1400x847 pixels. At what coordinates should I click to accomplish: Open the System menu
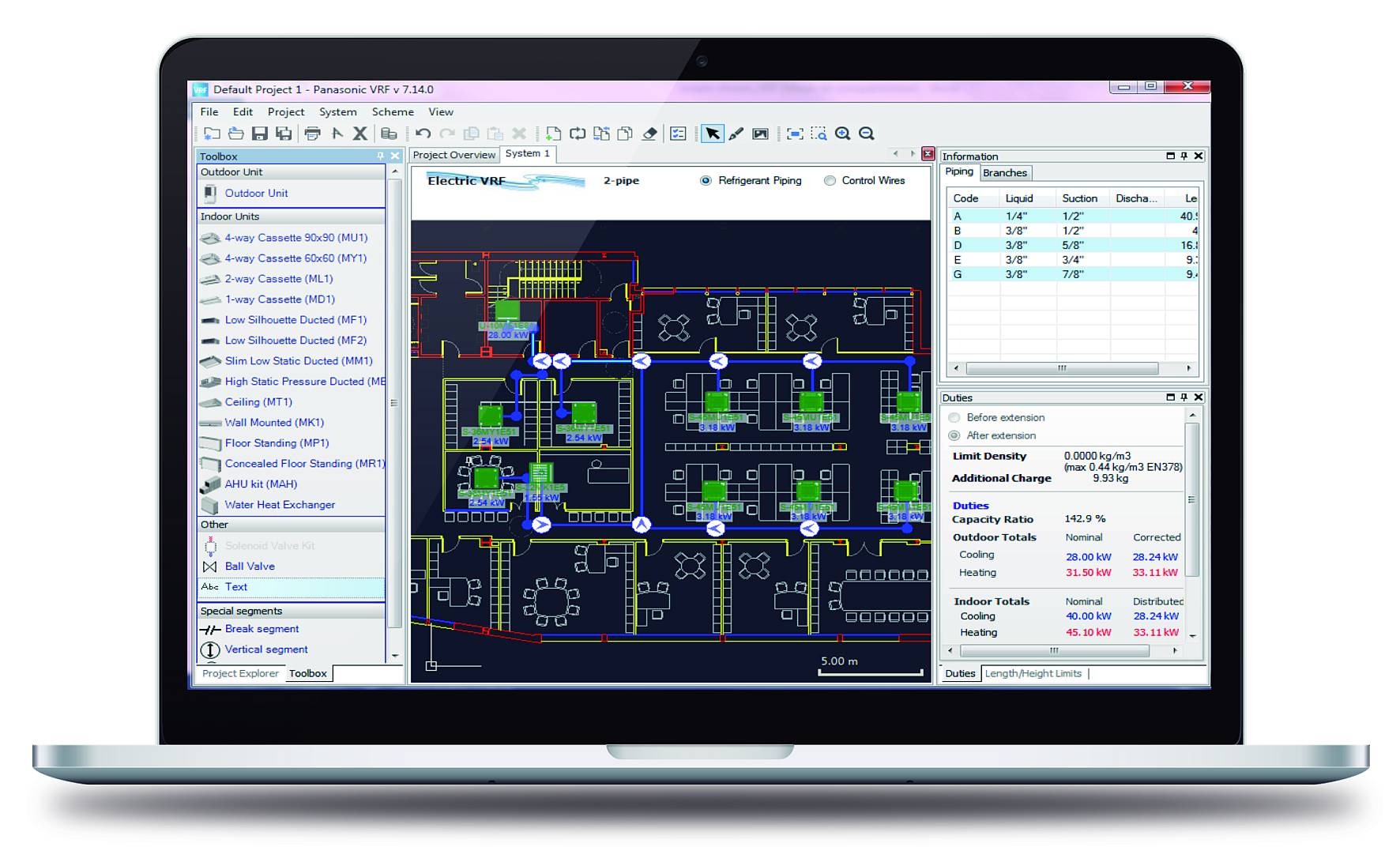pos(337,111)
